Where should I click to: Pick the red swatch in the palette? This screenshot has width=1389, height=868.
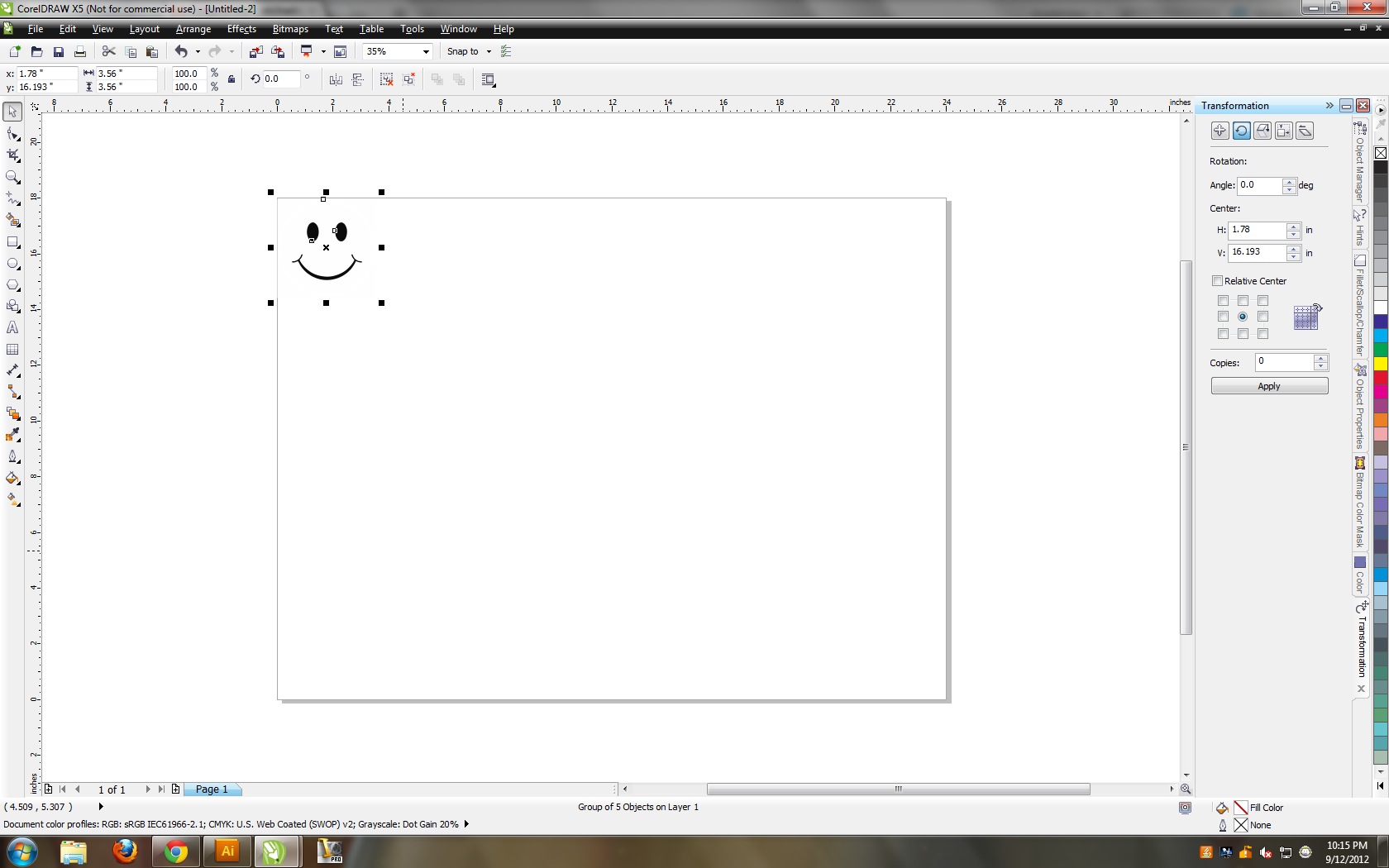[x=1381, y=378]
